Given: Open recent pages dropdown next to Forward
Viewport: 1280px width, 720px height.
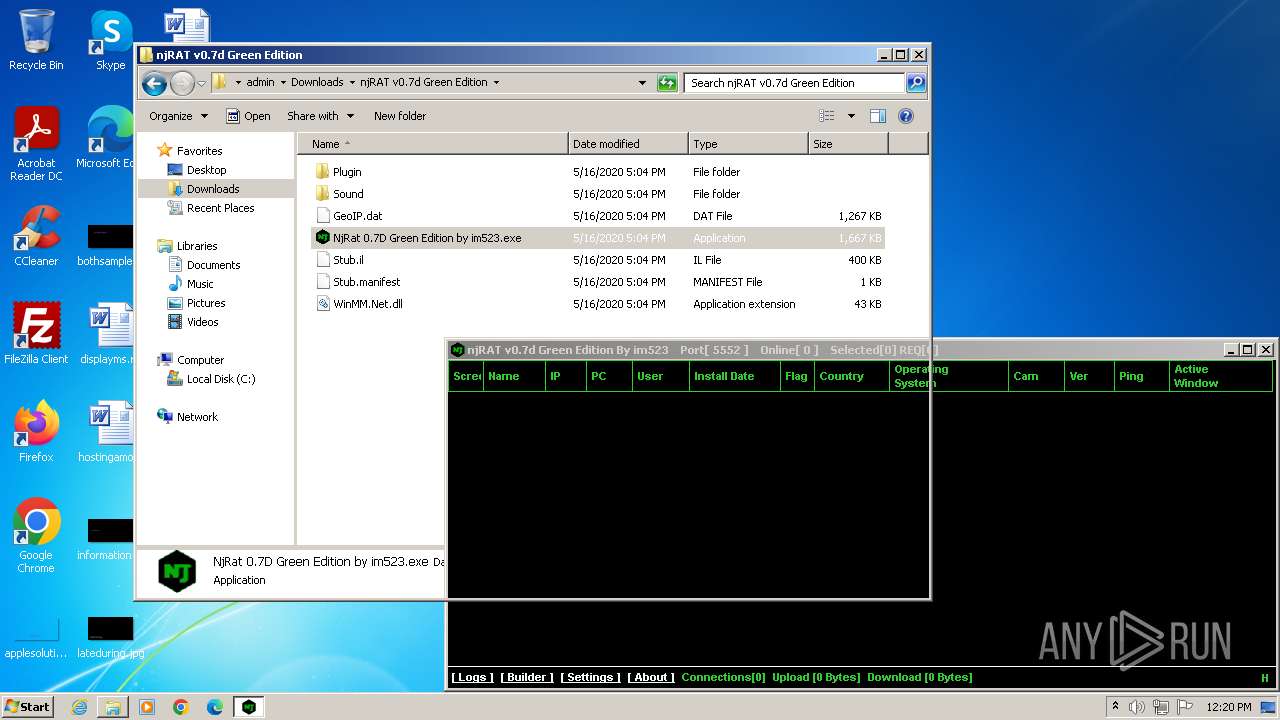Looking at the screenshot, I should coord(202,84).
